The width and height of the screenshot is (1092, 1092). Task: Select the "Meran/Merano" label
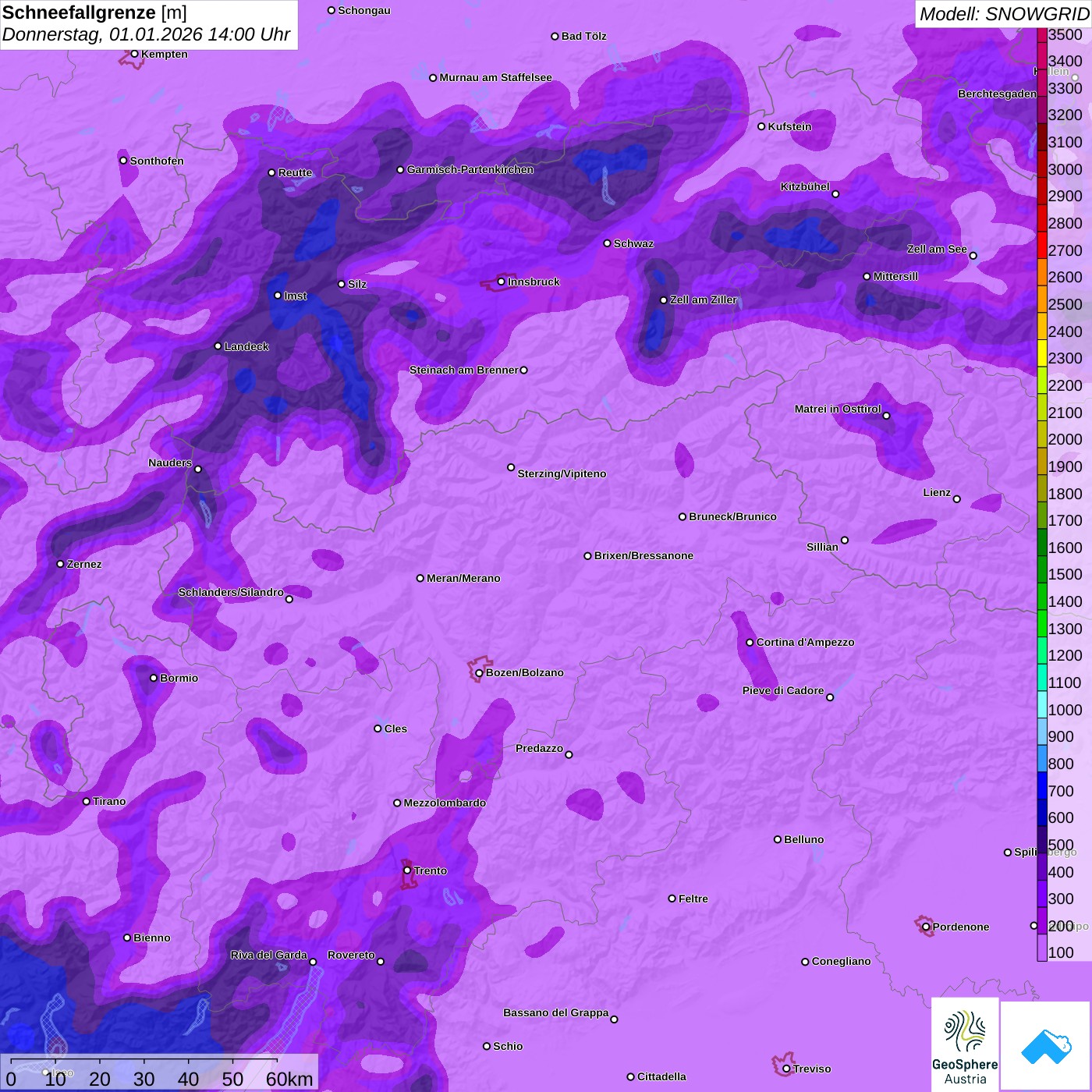click(463, 578)
